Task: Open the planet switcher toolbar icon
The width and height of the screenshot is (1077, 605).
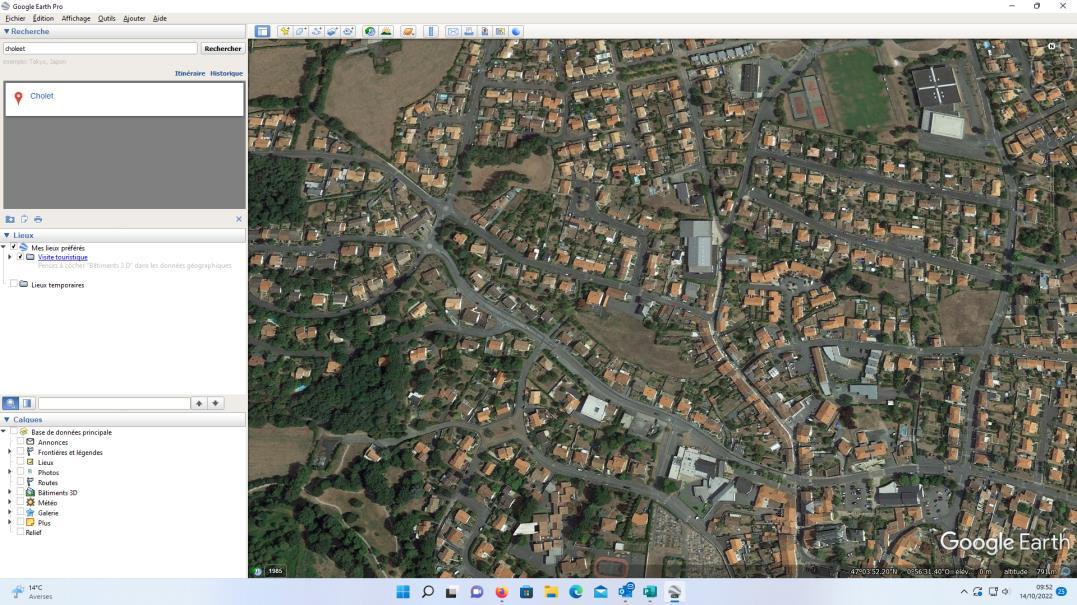Action: tap(408, 32)
